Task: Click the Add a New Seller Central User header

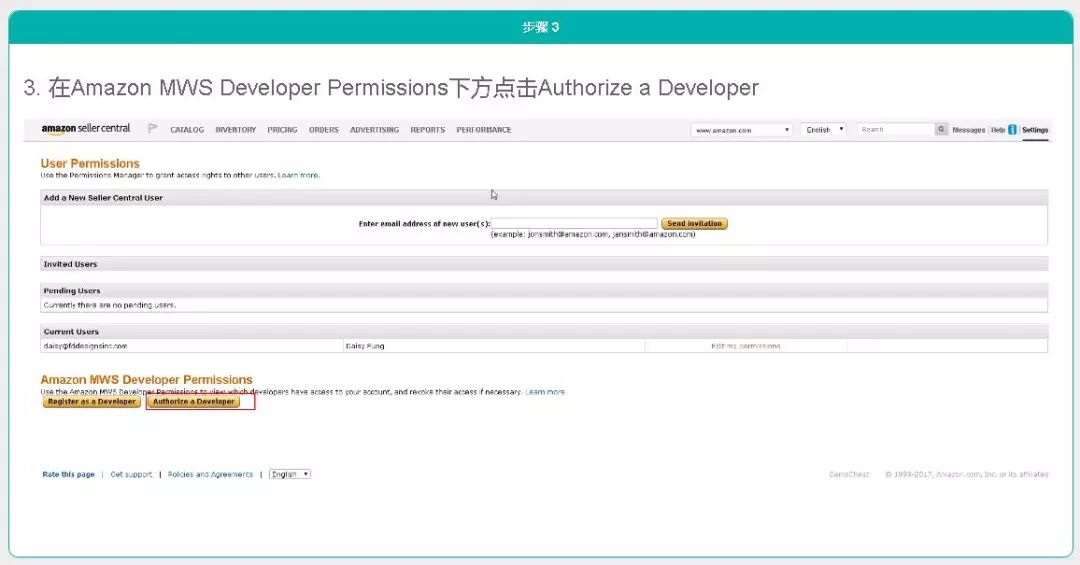Action: 544,198
